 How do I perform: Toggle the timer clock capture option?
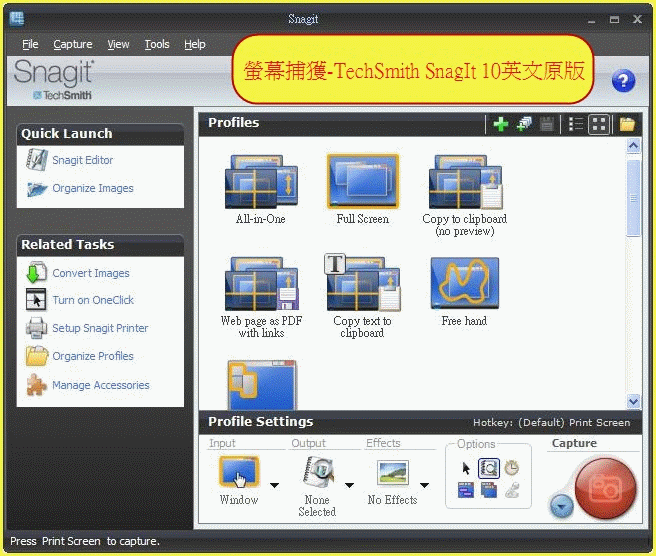[x=511, y=467]
